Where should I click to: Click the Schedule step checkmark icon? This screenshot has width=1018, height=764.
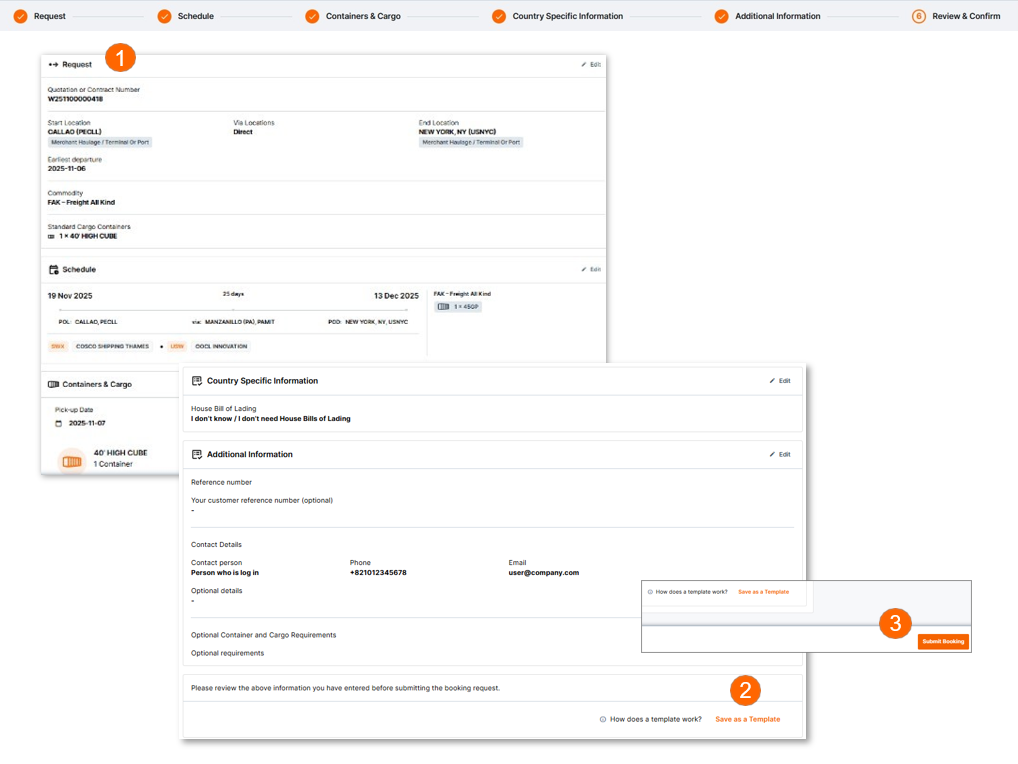(164, 16)
